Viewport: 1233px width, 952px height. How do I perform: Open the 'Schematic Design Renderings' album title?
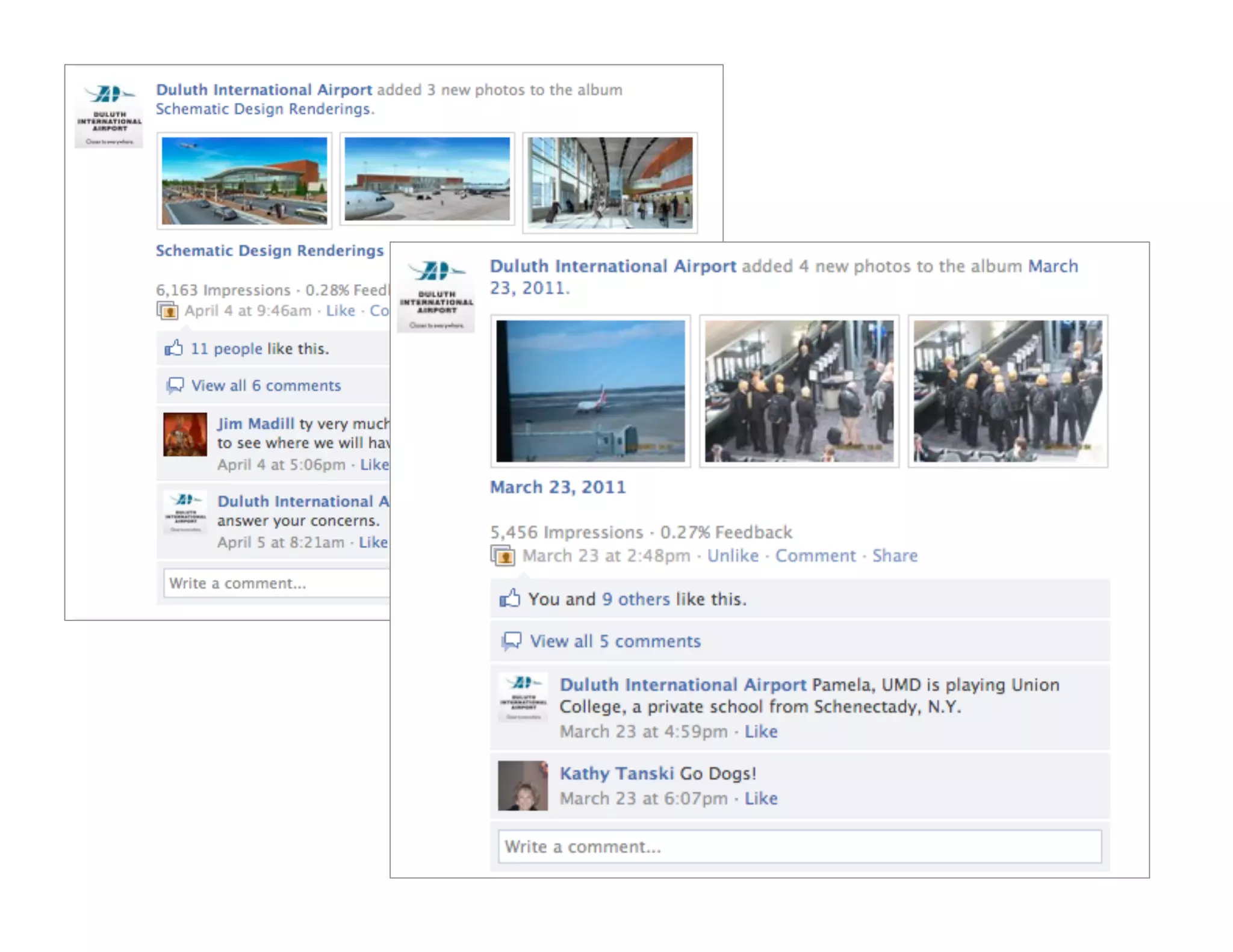tap(270, 250)
